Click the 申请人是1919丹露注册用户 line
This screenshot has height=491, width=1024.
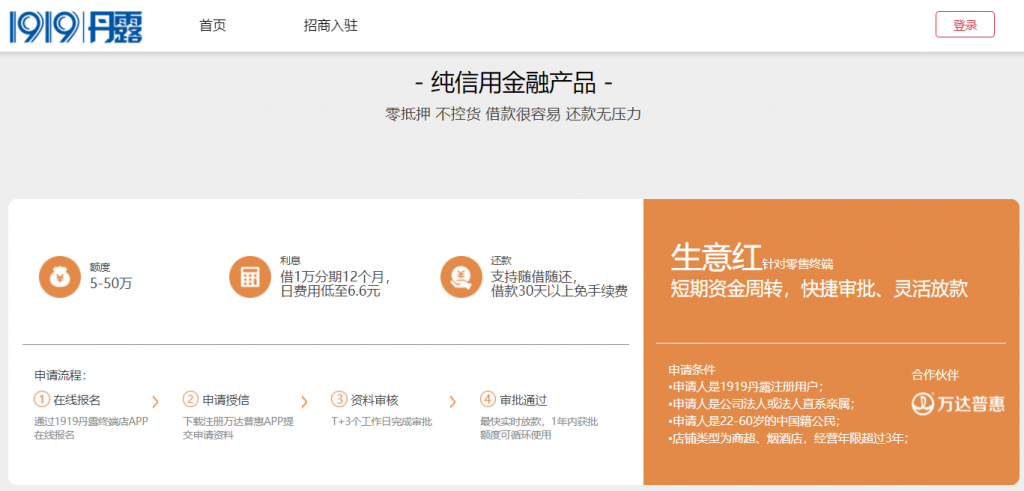[x=746, y=386]
